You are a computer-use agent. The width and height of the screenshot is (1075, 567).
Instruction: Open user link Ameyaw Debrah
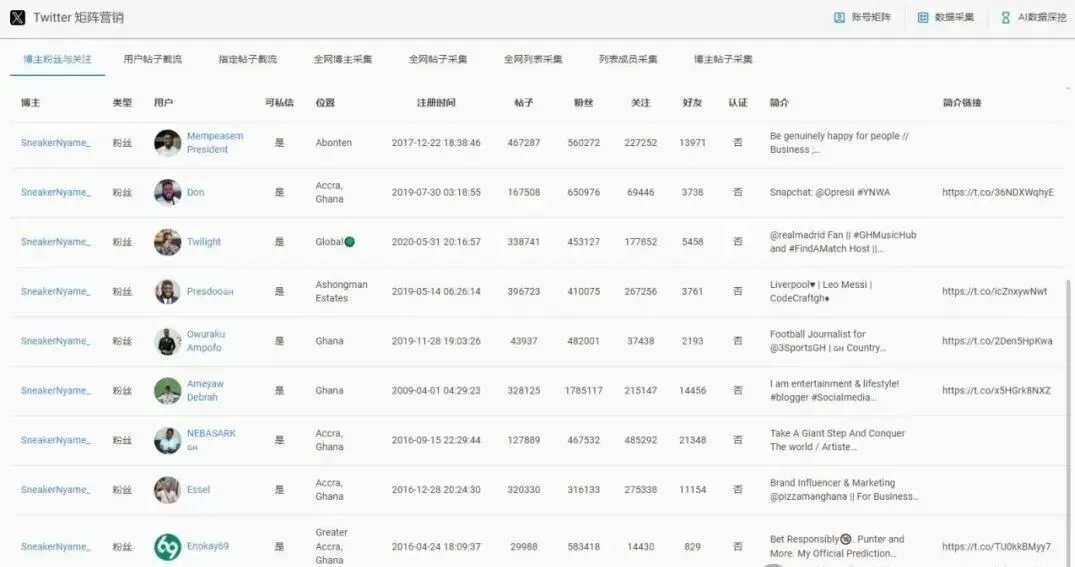[205, 390]
